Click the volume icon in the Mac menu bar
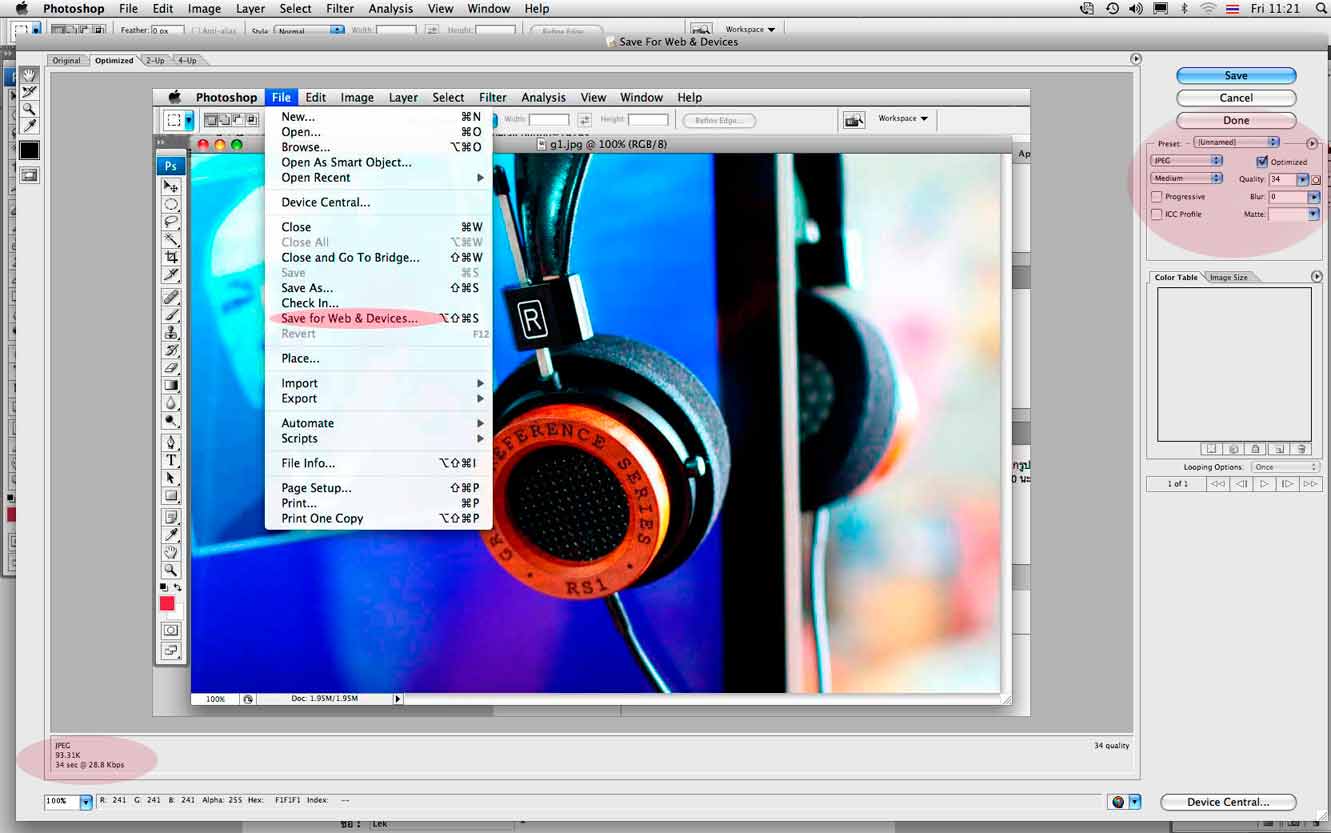 pos(1136,8)
